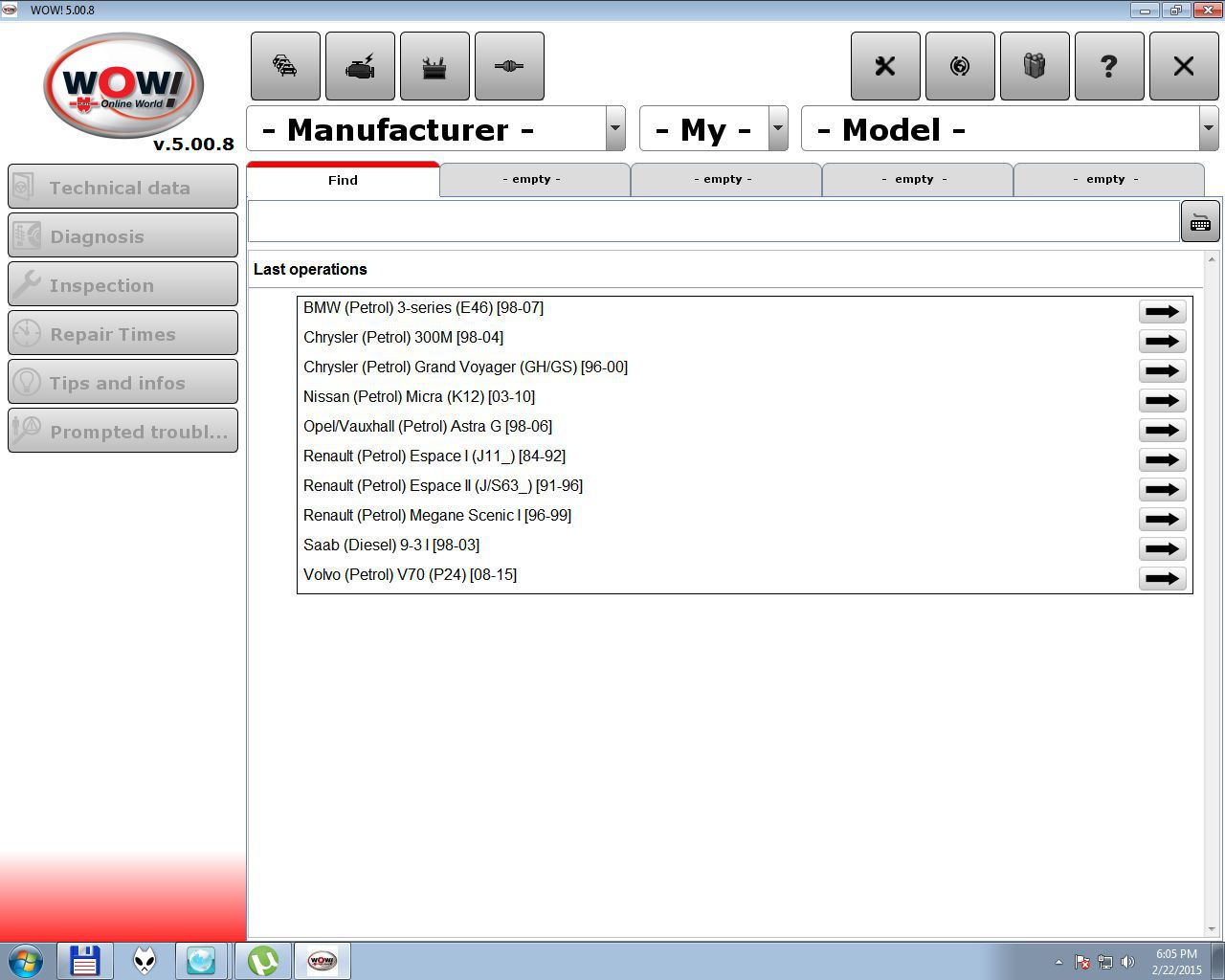1225x980 pixels.
Task: Select Volvo (Petrol) V70 (P24) entry
Action: (410, 575)
